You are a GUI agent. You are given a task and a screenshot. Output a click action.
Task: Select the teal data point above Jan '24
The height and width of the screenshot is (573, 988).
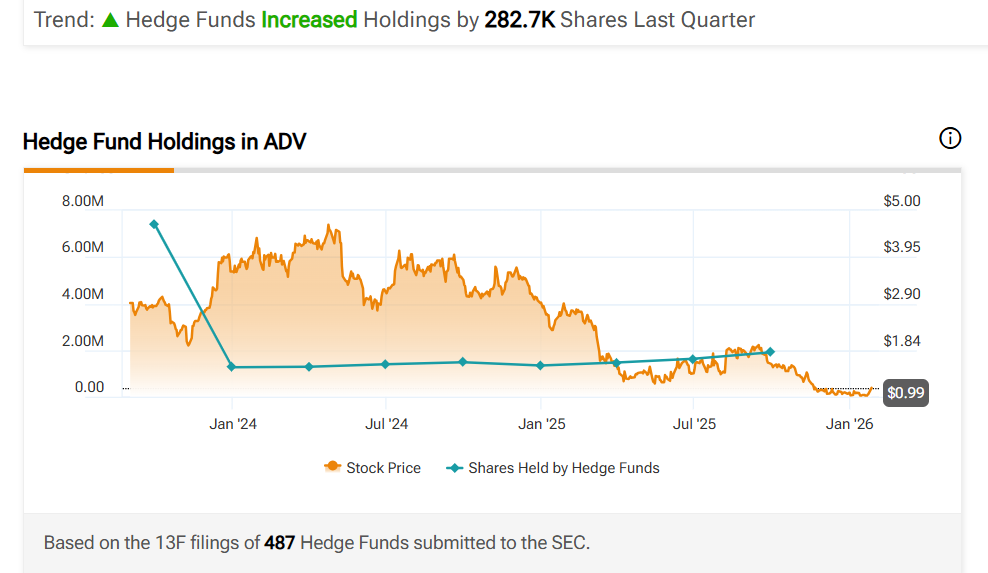(232, 367)
